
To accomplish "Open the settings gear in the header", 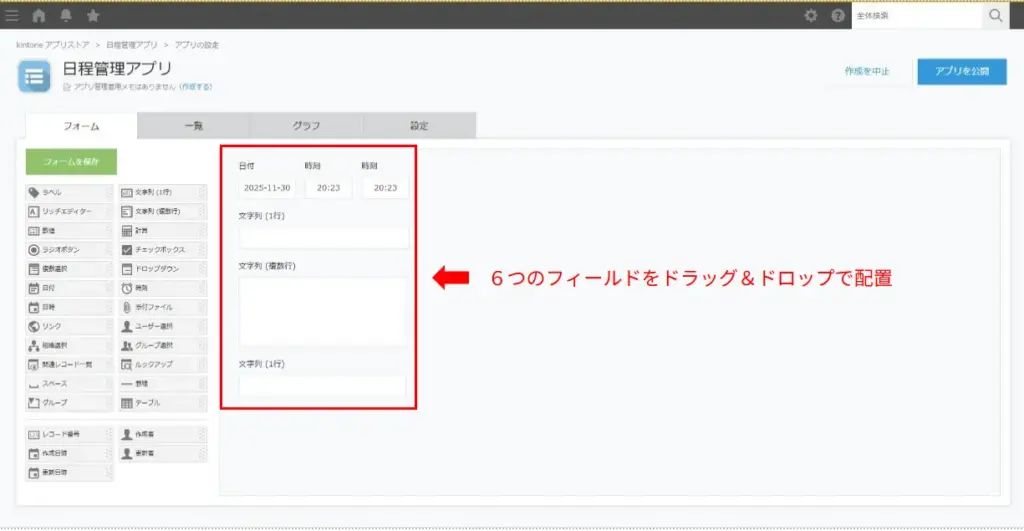I will 810,16.
